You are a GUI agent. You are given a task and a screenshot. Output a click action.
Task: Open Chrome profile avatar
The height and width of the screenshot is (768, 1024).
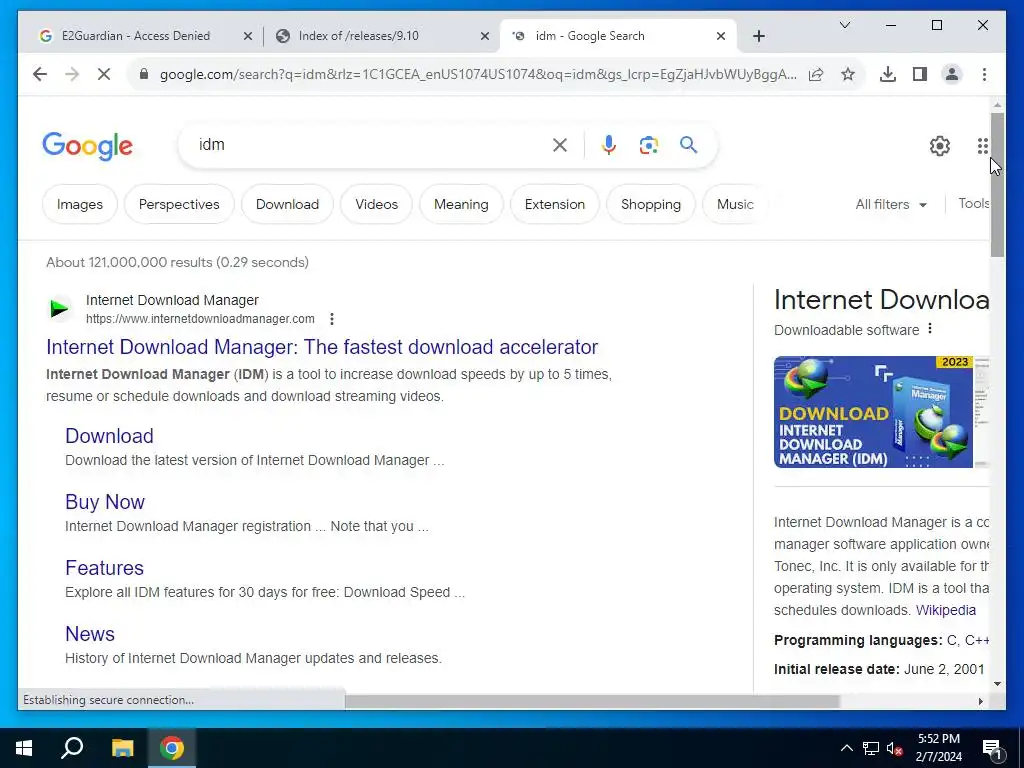click(952, 74)
